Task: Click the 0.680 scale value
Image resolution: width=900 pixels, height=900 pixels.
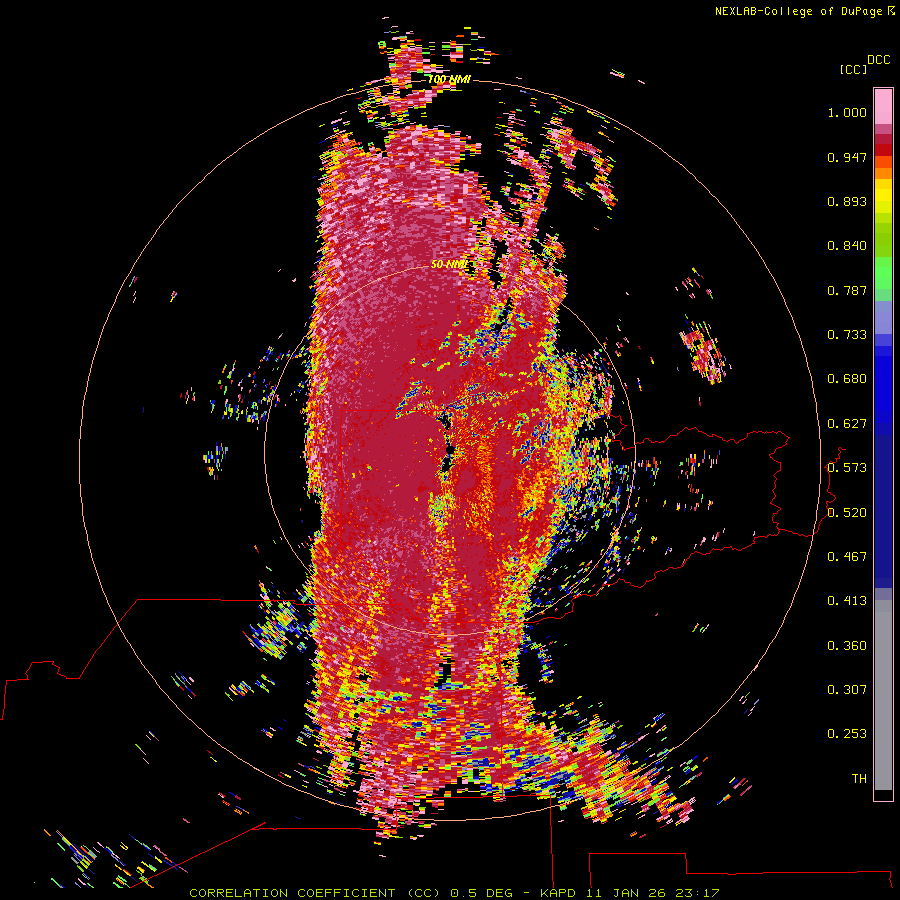Action: click(847, 379)
